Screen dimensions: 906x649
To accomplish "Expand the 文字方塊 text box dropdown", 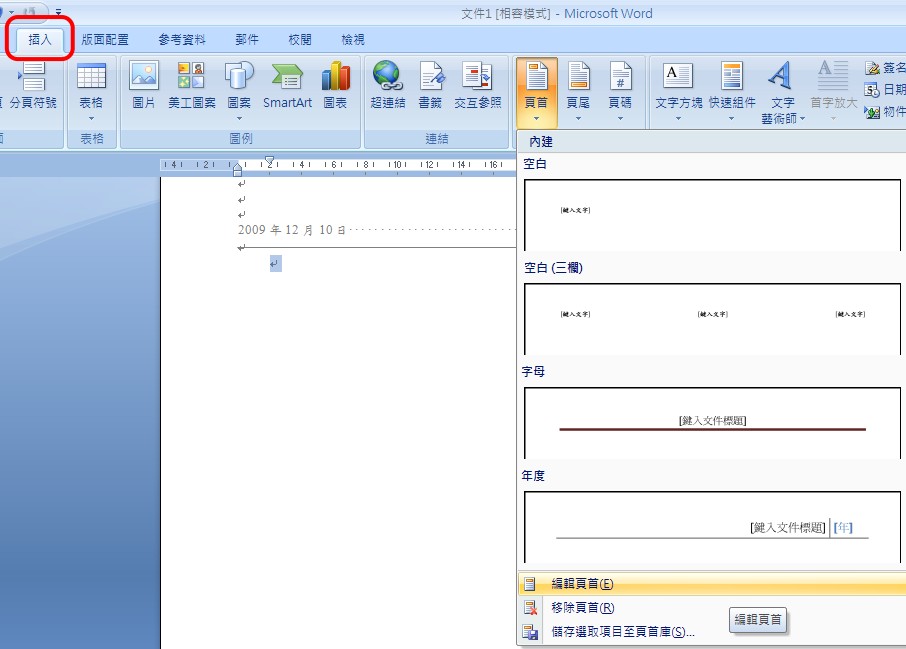I will click(x=678, y=90).
